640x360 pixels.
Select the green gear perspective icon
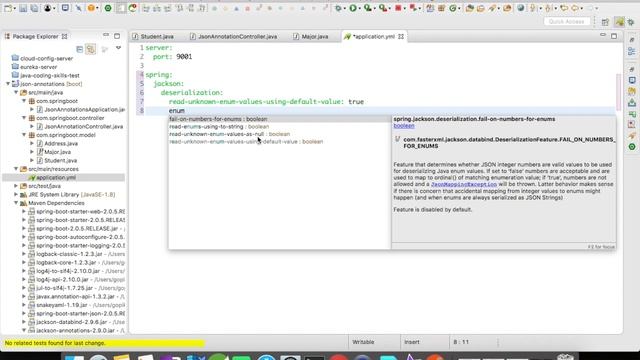pyautogui.click(x=631, y=22)
